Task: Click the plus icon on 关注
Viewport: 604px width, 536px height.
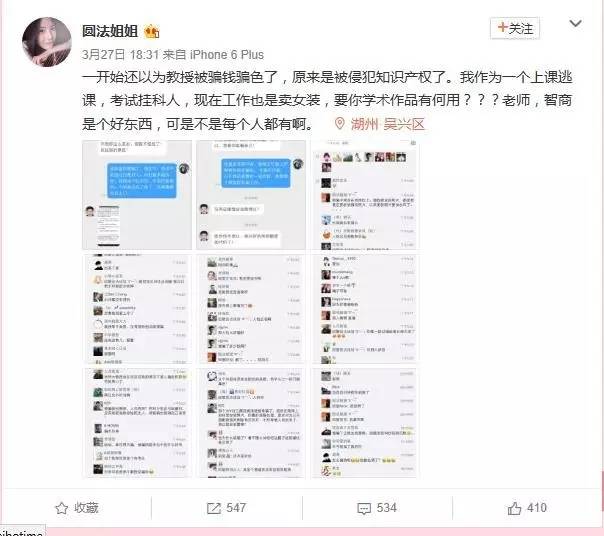Action: pos(502,28)
